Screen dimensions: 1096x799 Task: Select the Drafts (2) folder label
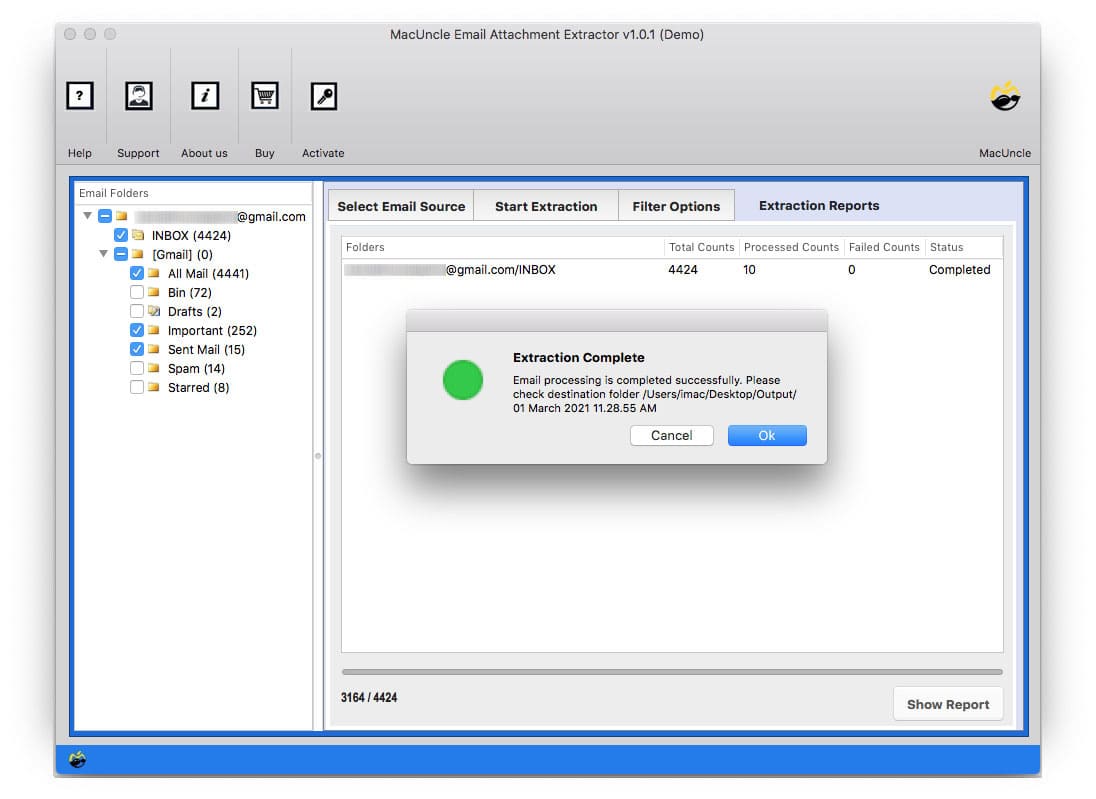pyautogui.click(x=195, y=312)
